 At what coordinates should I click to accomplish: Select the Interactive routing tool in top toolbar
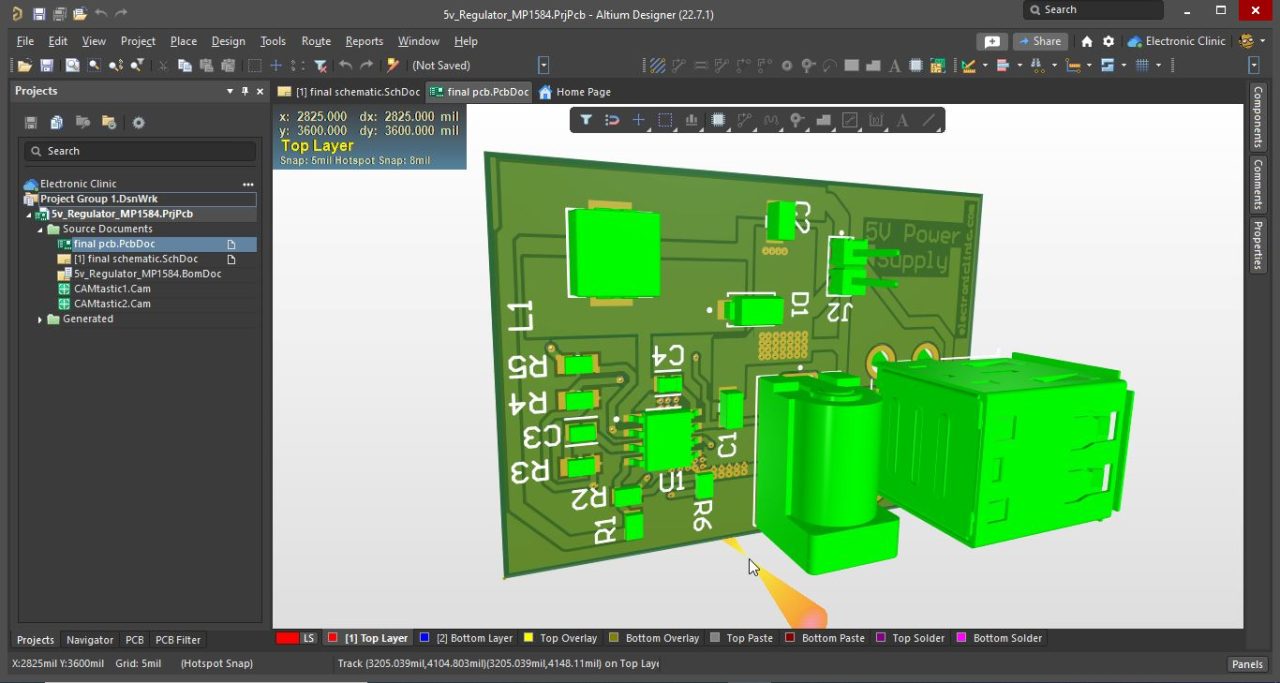click(x=679, y=65)
